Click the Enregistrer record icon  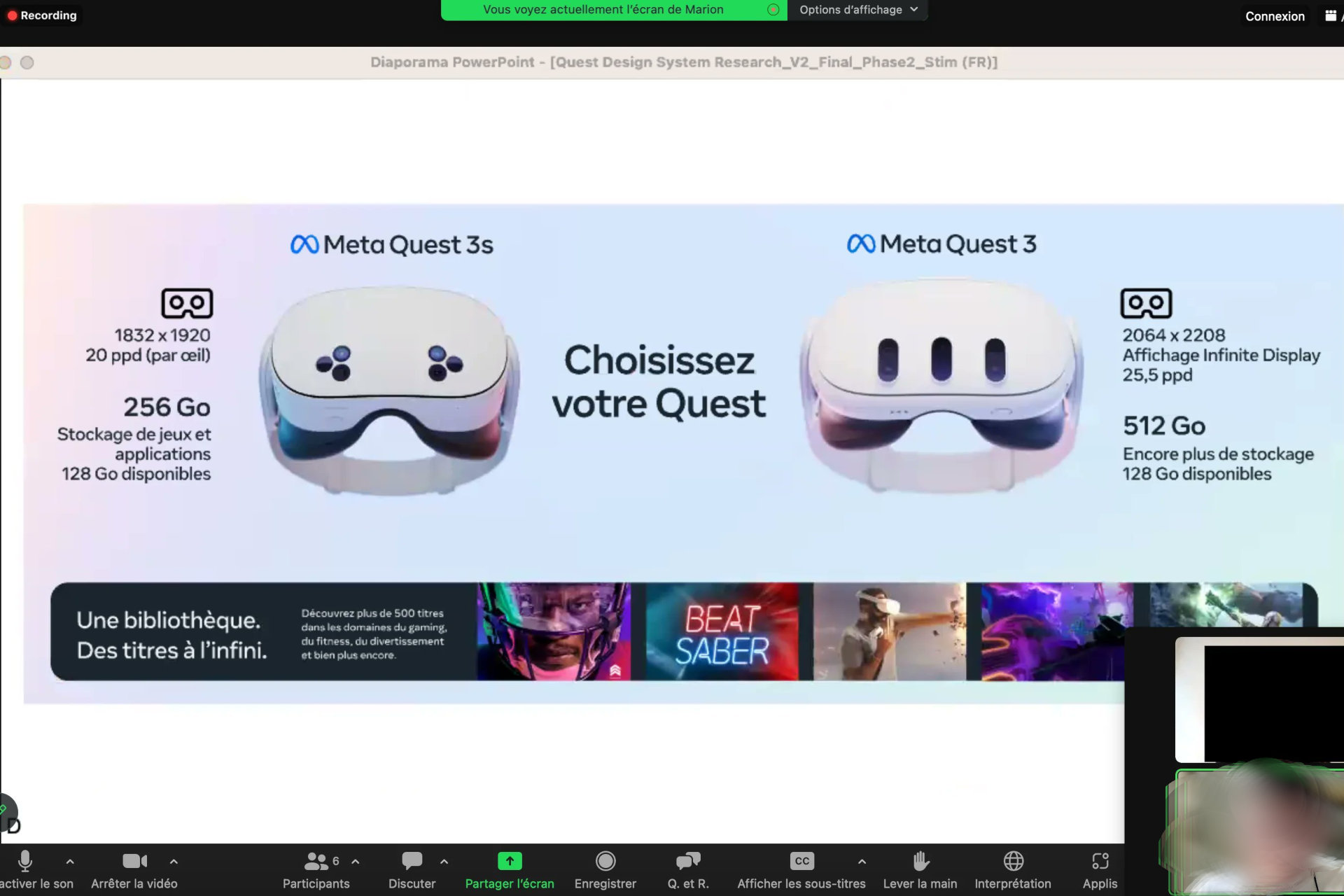(x=605, y=860)
